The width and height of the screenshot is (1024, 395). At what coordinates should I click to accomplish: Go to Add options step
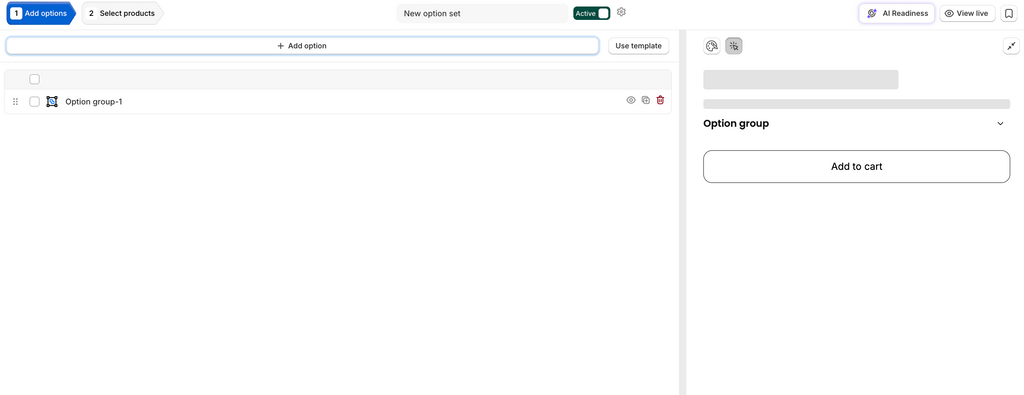tap(40, 13)
